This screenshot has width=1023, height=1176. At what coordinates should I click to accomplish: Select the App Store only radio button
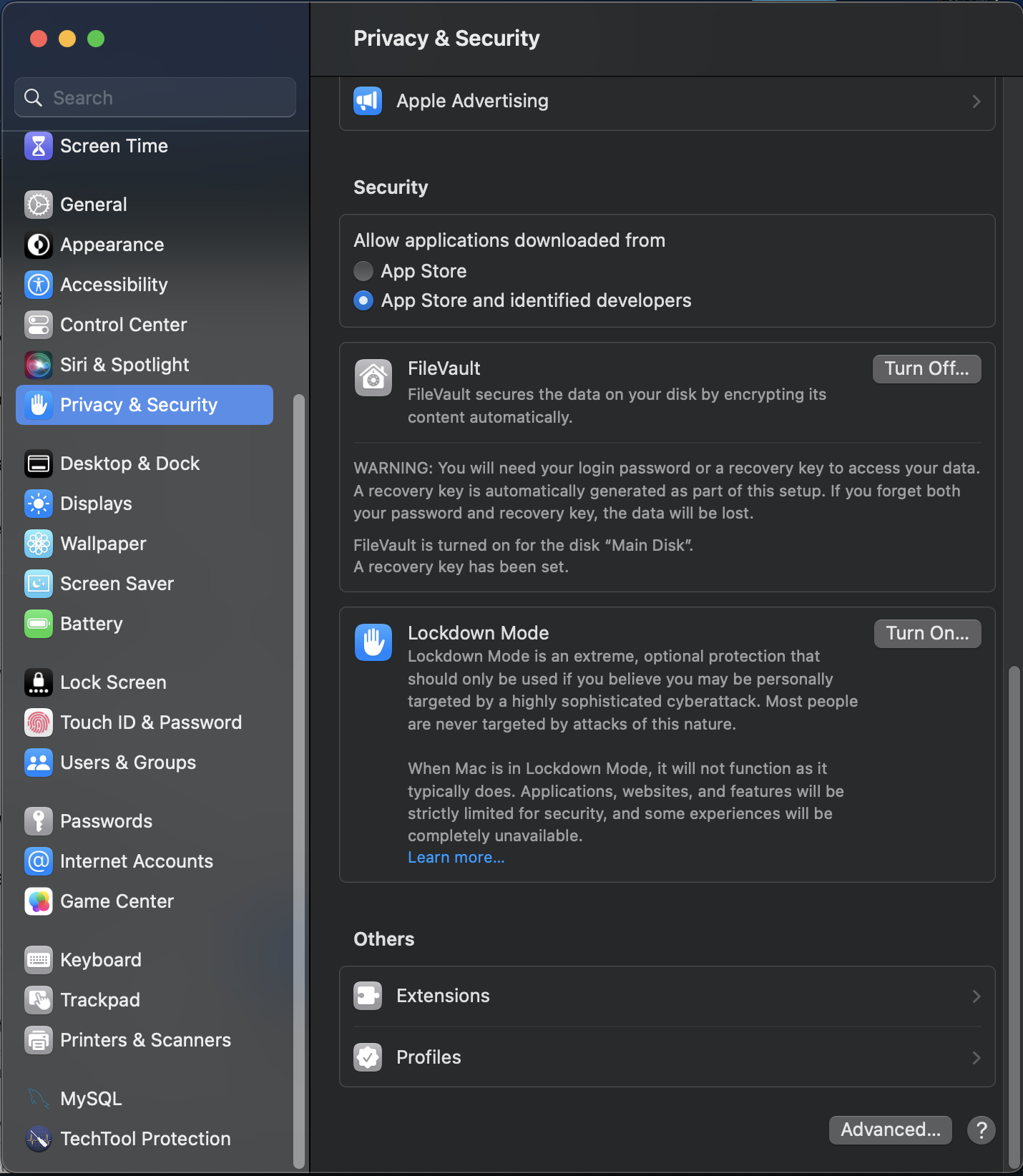(363, 271)
